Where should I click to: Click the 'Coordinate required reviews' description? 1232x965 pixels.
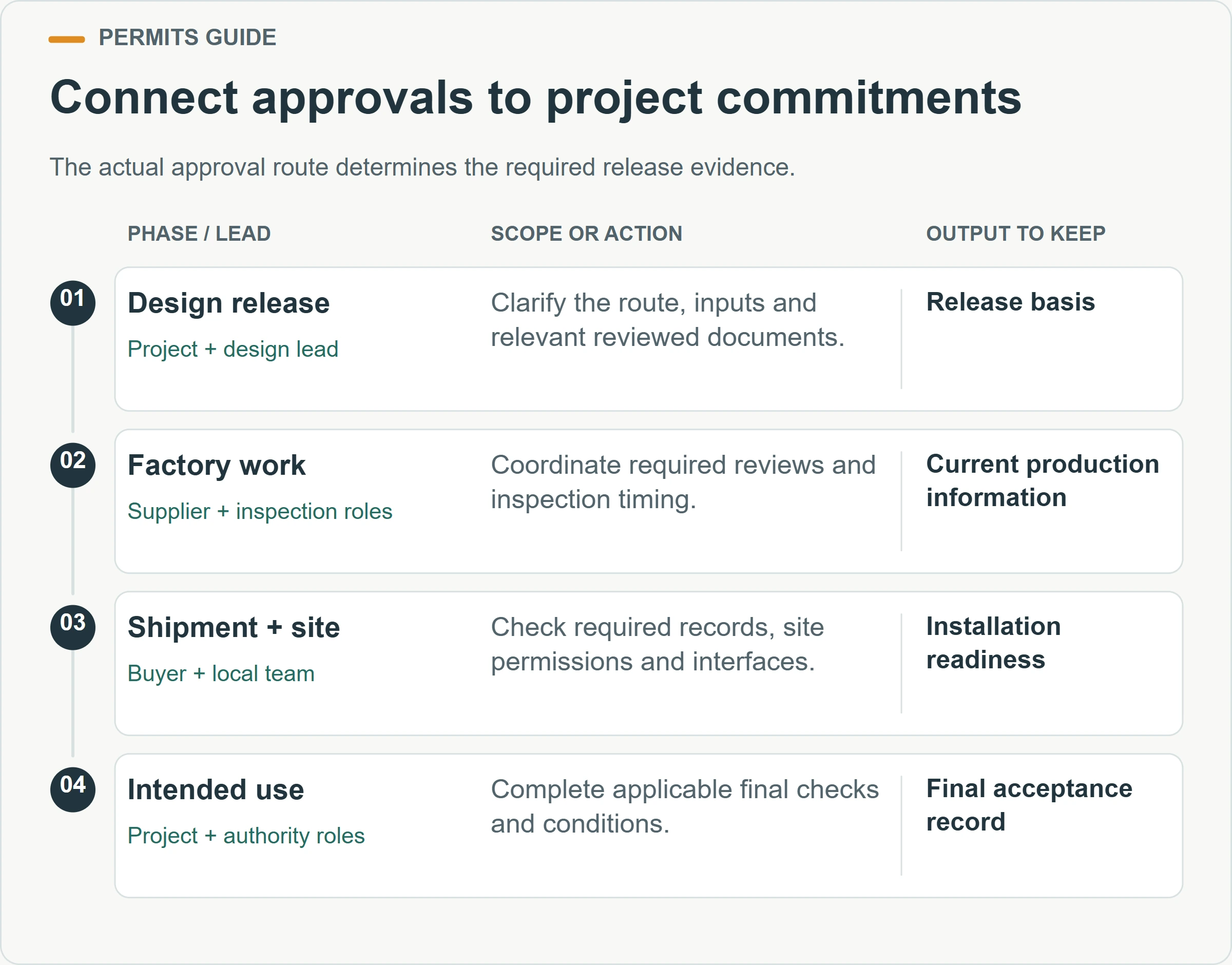683,482
